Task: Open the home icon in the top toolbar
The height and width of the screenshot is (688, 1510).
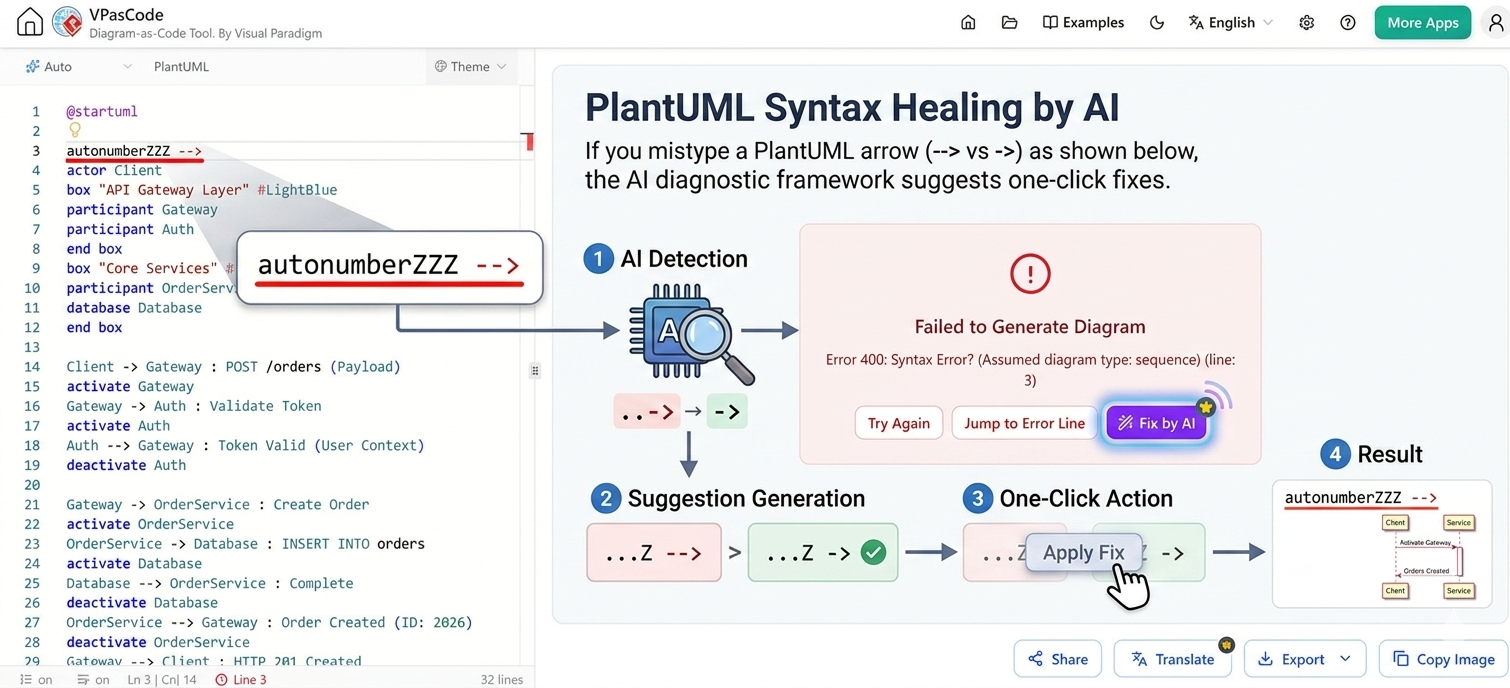Action: click(x=968, y=22)
